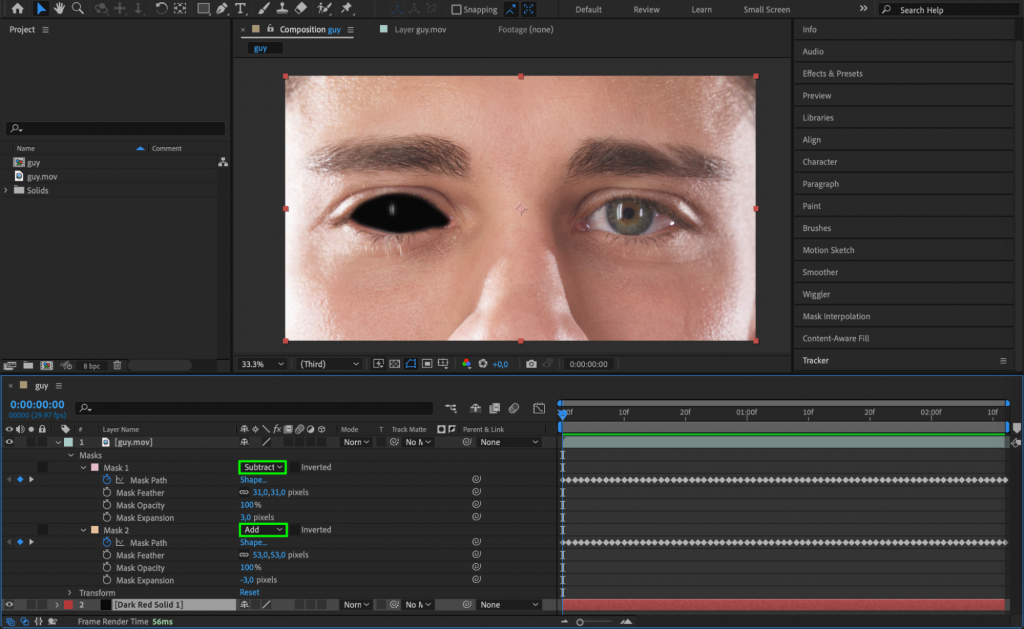Collapse the Masks group
The height and width of the screenshot is (629, 1024).
coord(70,454)
